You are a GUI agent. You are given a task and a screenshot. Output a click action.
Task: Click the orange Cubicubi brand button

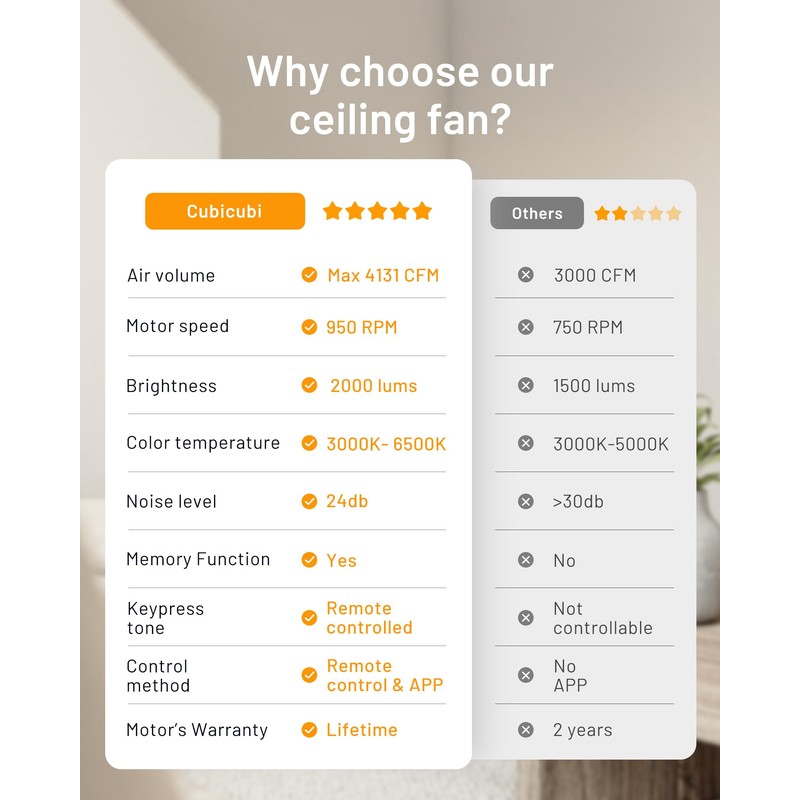coord(225,211)
